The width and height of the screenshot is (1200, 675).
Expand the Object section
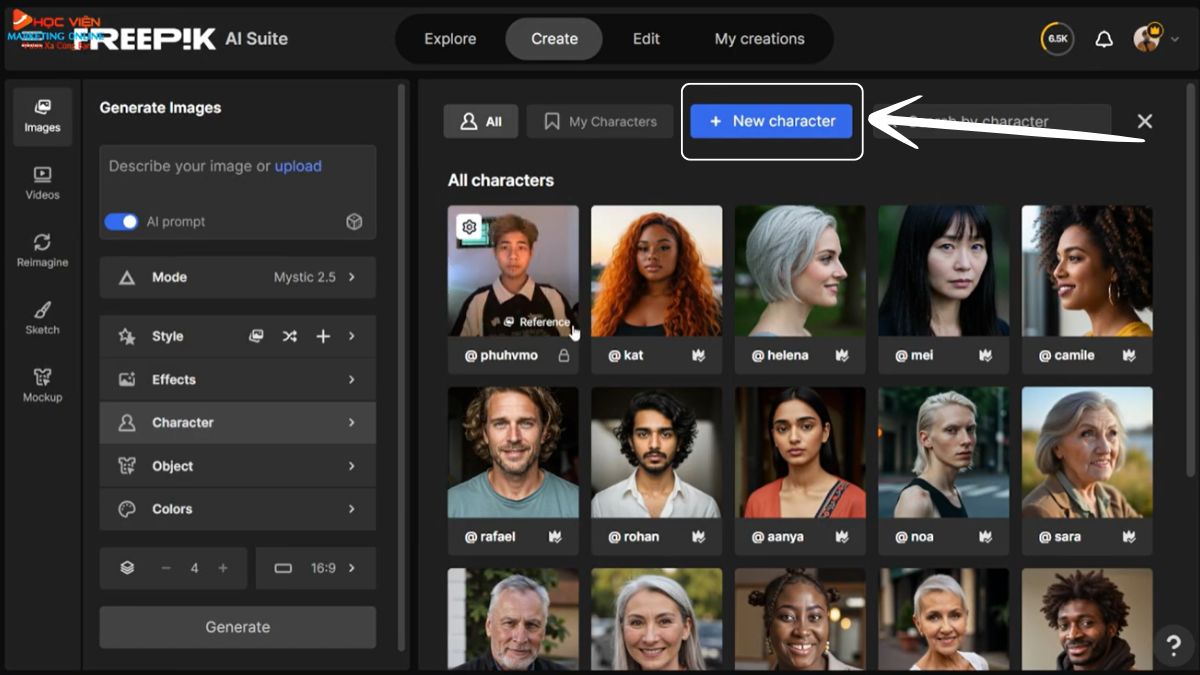click(237, 466)
